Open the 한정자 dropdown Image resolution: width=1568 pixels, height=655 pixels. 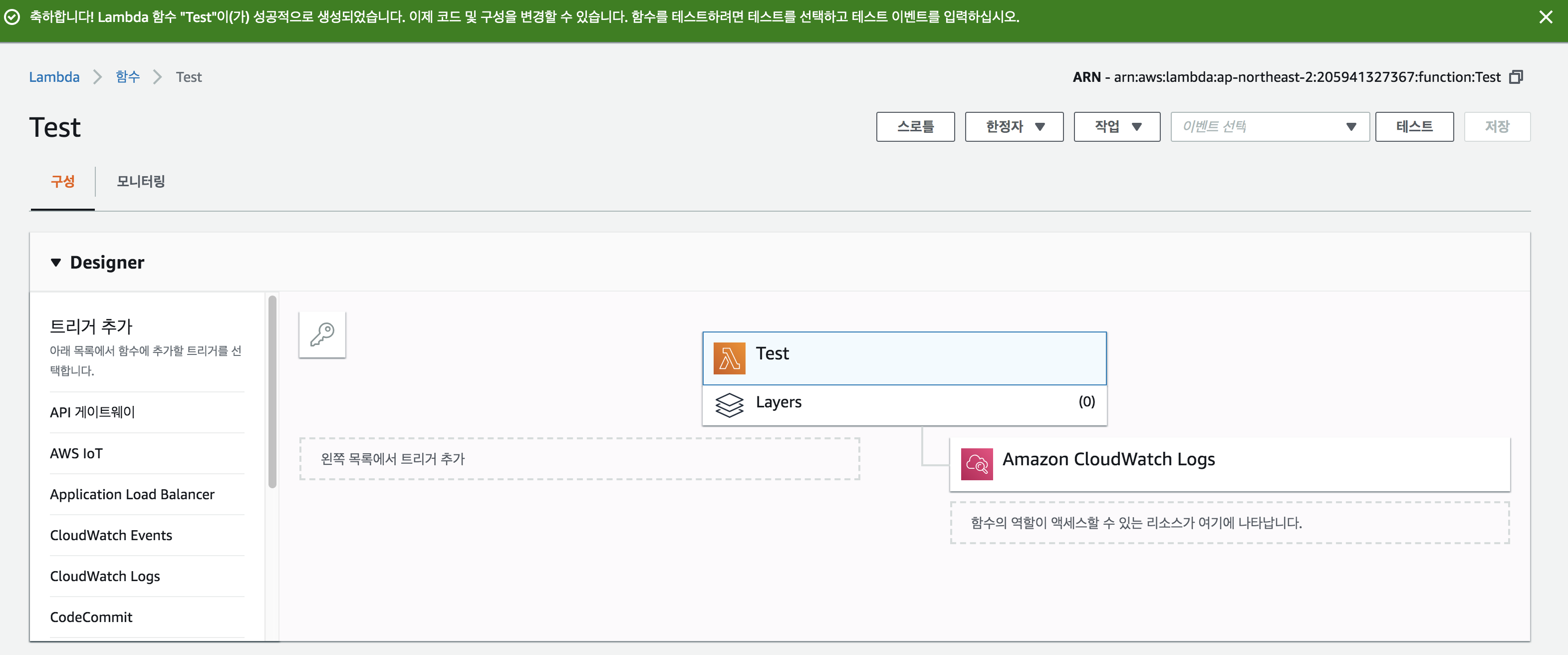tap(1014, 127)
